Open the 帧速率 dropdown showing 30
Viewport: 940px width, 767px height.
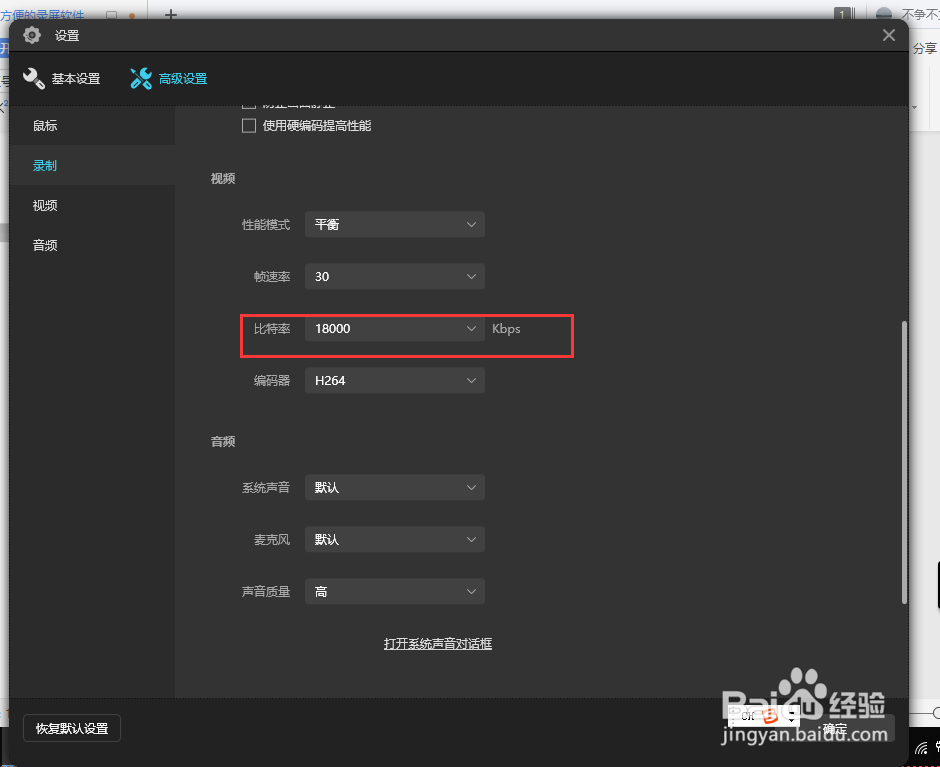[x=394, y=276]
